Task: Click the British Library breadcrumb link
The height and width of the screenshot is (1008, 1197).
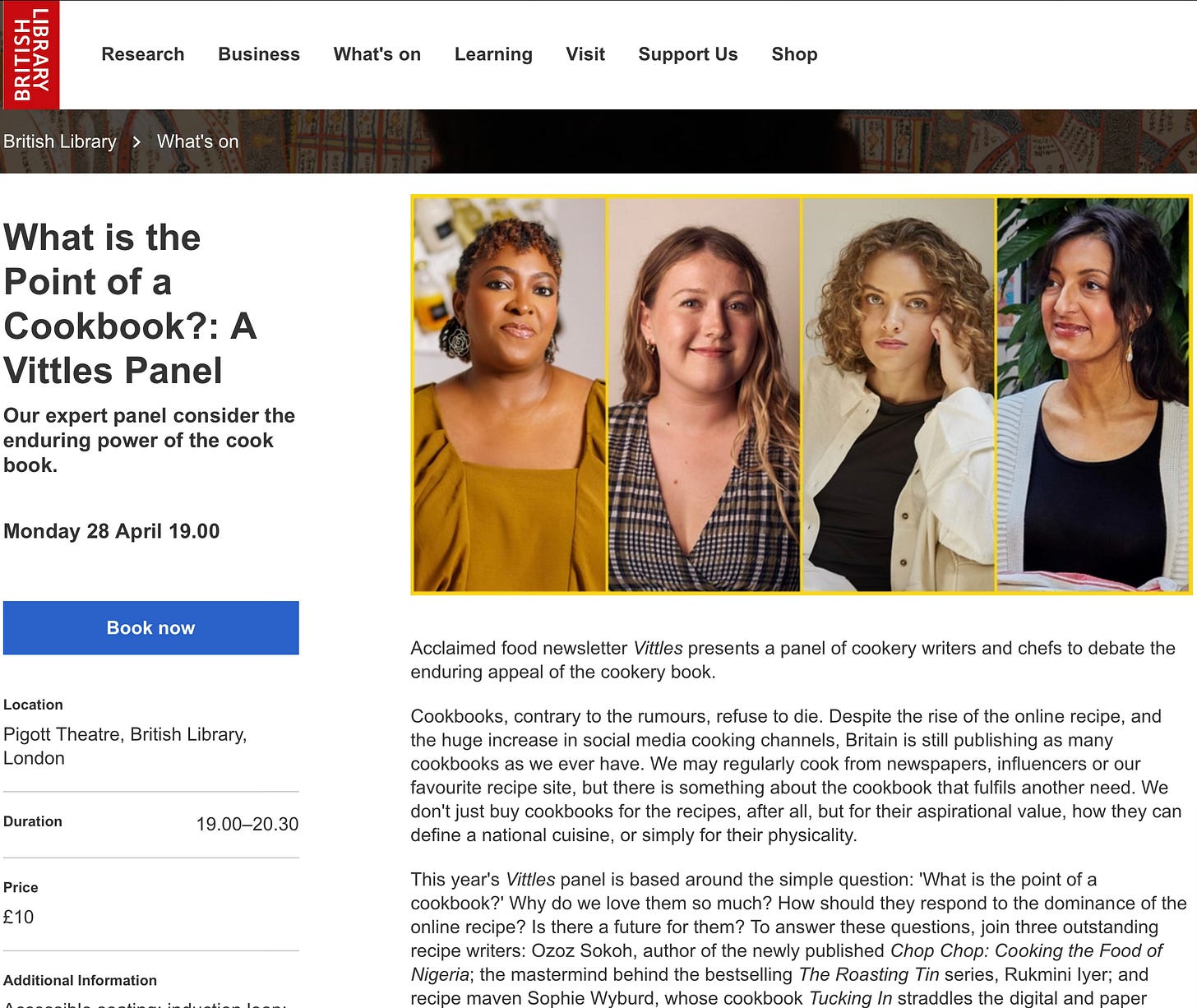Action: pos(60,141)
